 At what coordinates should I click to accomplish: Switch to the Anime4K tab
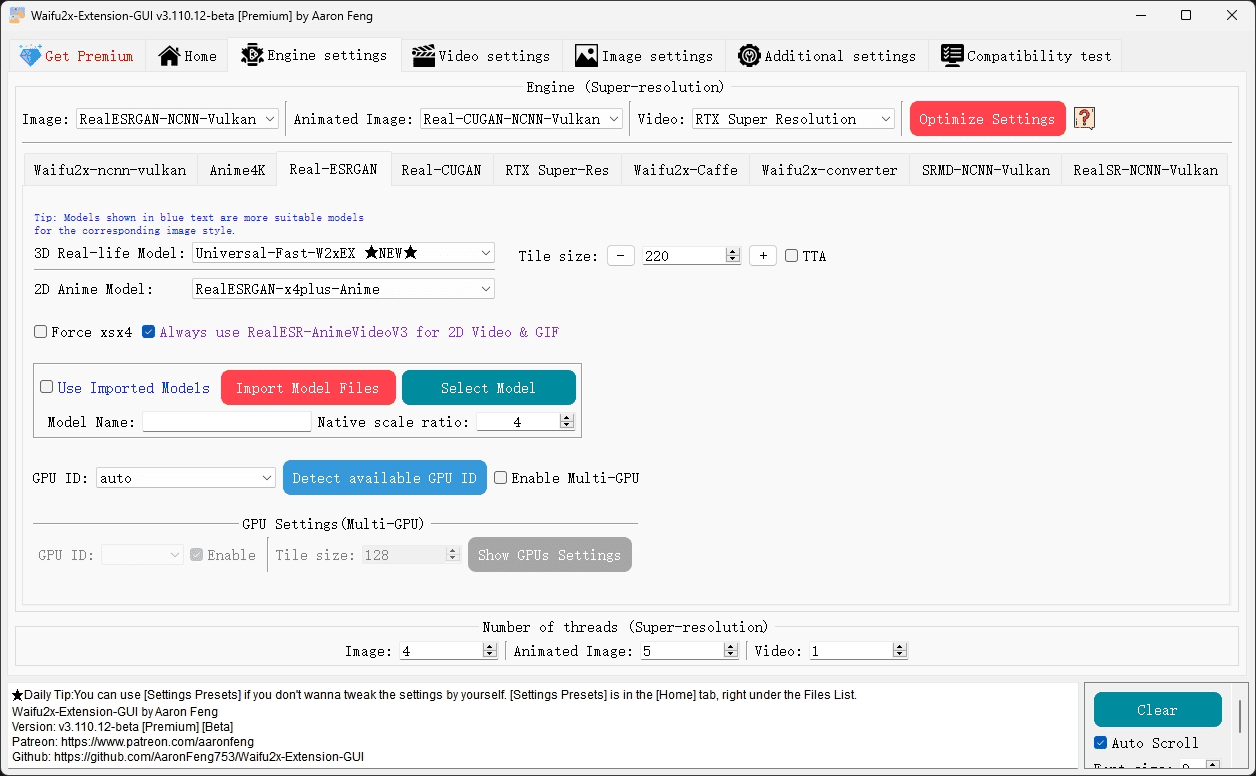tap(237, 170)
